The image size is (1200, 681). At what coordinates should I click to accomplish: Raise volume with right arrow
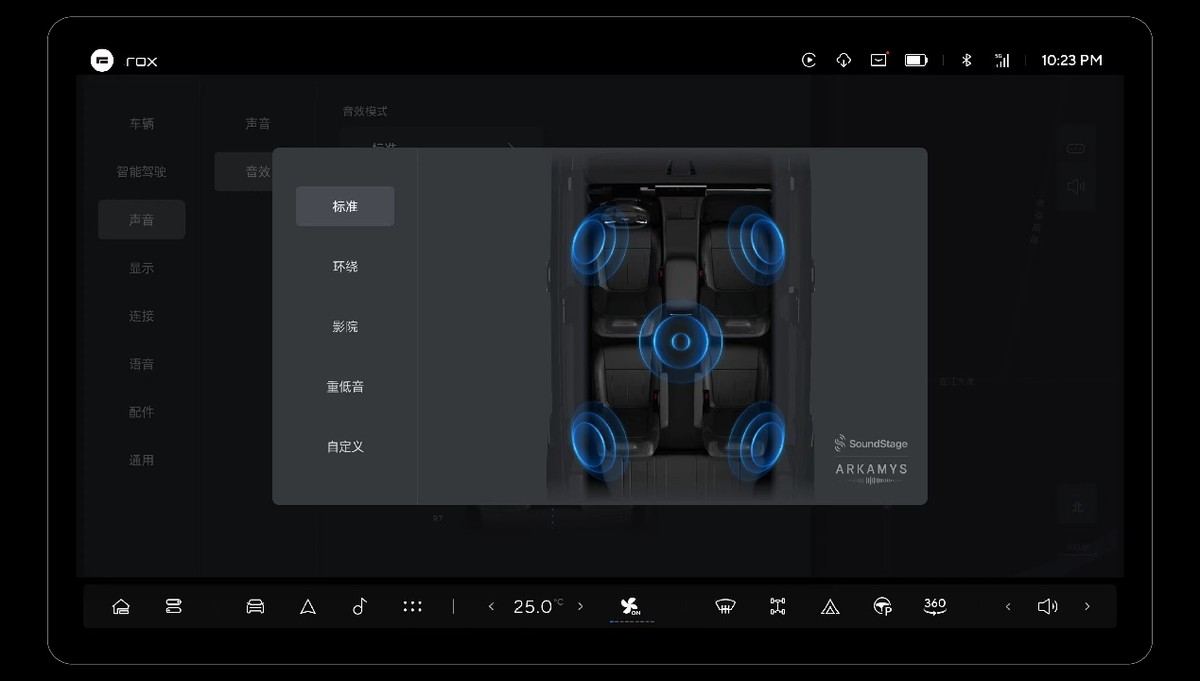(x=1087, y=606)
